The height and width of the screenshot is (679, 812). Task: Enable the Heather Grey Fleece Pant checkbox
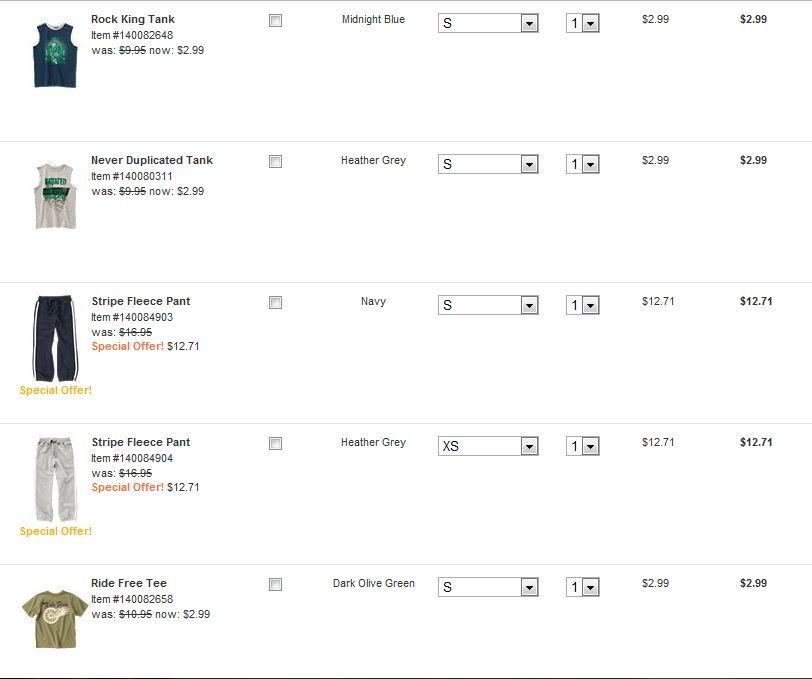(276, 444)
